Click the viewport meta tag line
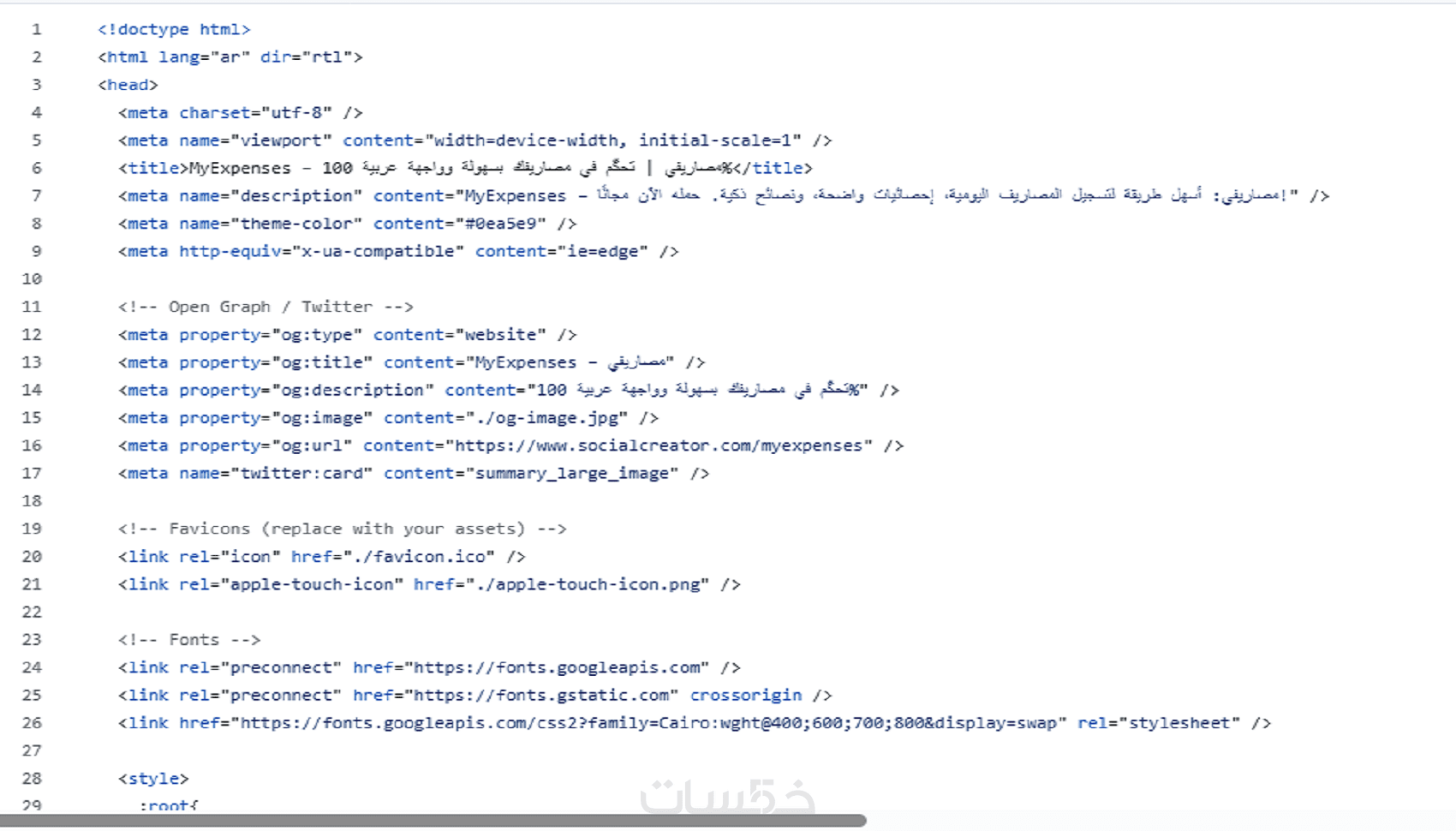This screenshot has width=1456, height=831. (475, 140)
